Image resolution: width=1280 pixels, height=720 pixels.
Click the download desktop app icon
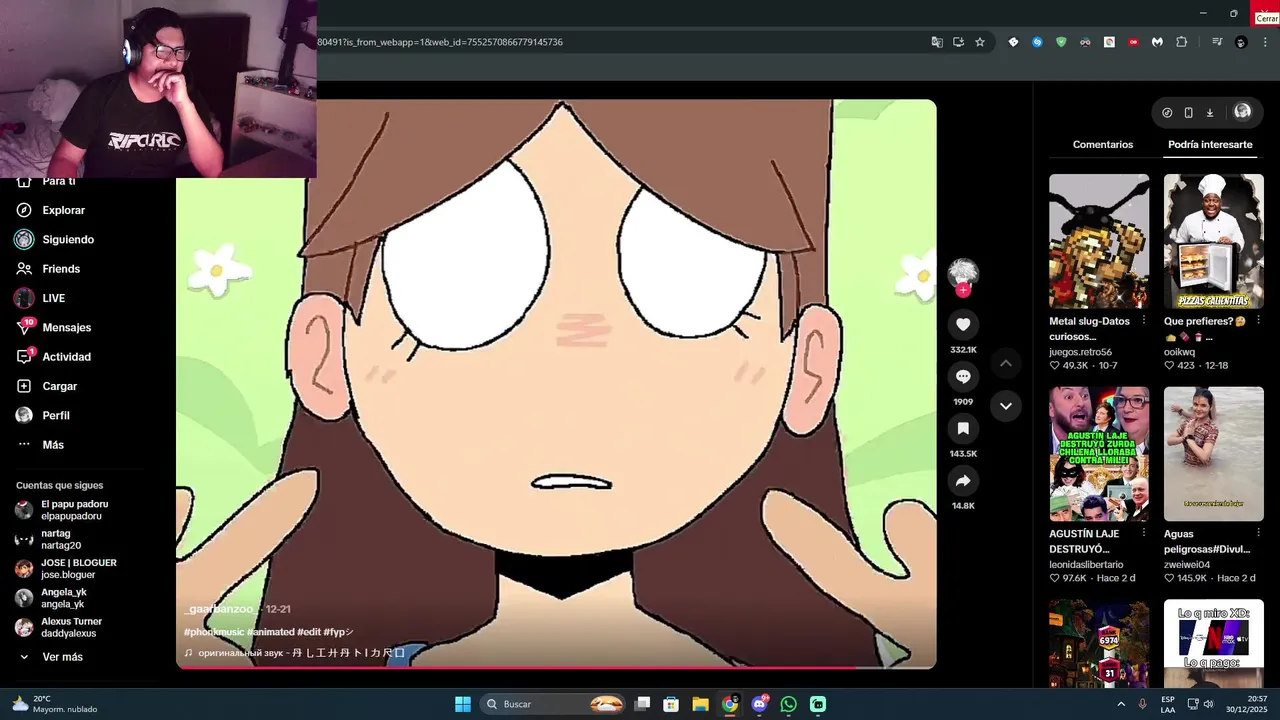click(1209, 113)
